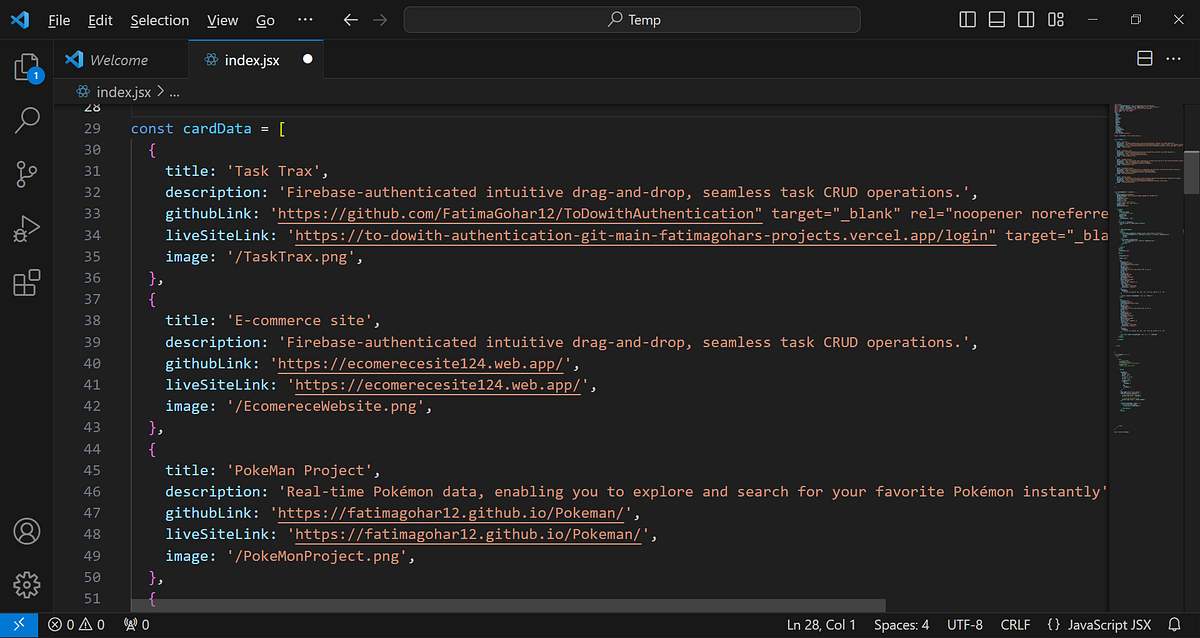
Task: Open the notifications bell
Action: [1174, 624]
